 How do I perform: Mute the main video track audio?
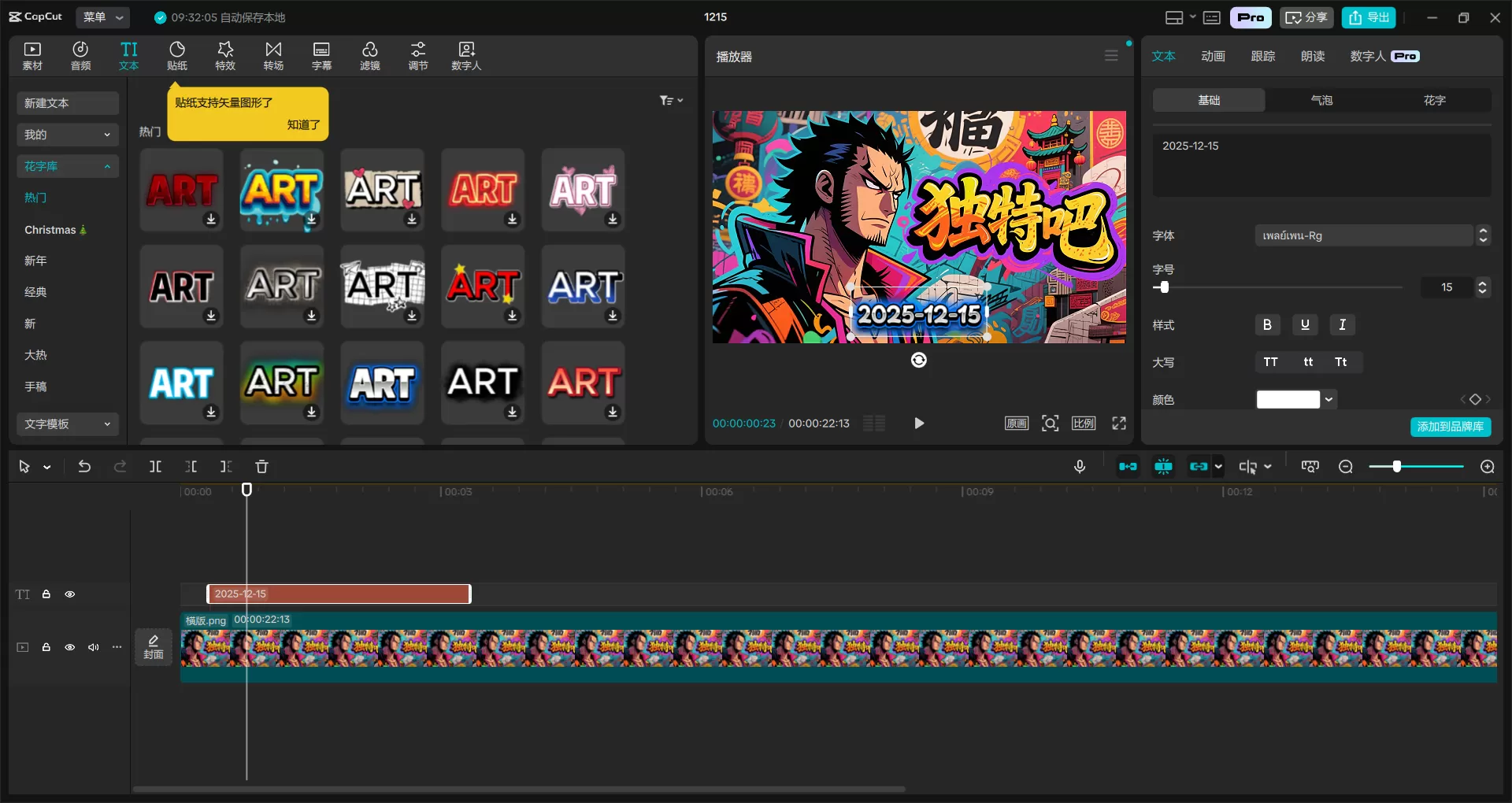[x=94, y=647]
